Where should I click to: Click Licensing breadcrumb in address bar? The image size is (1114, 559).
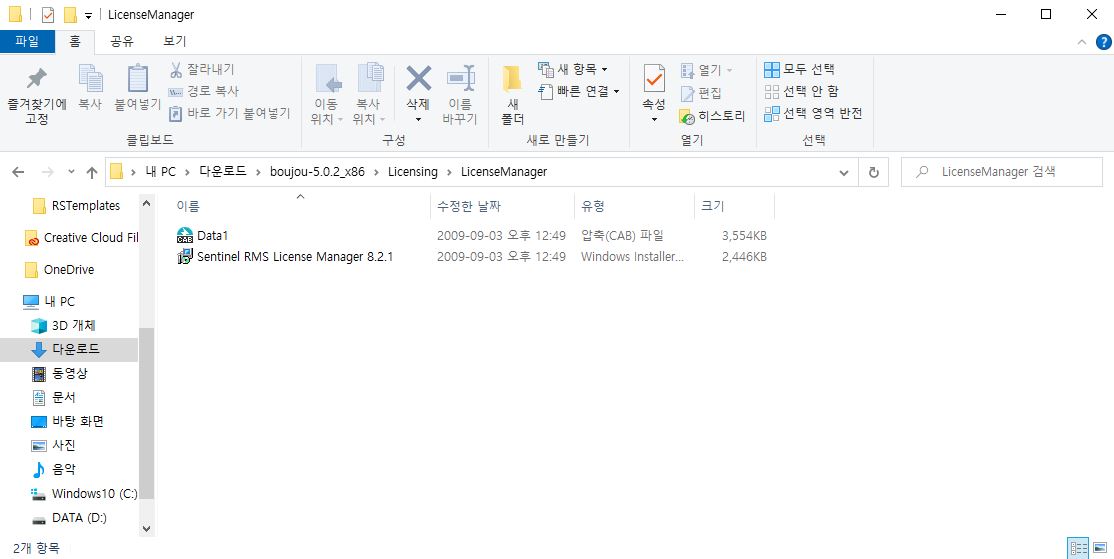[x=413, y=172]
